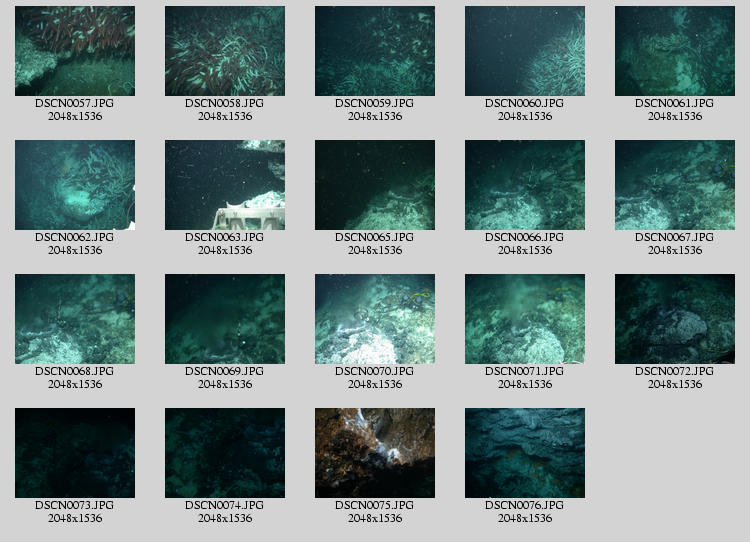Click the DSCN0068.JPG file name text
This screenshot has height=542, width=750.
click(75, 371)
